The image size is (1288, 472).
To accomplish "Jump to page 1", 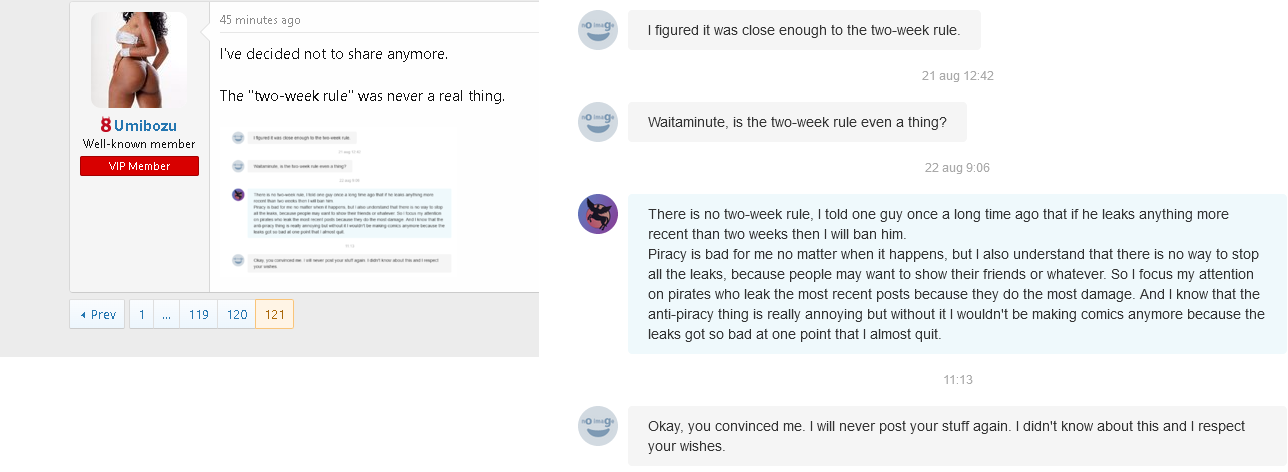I will click(142, 314).
